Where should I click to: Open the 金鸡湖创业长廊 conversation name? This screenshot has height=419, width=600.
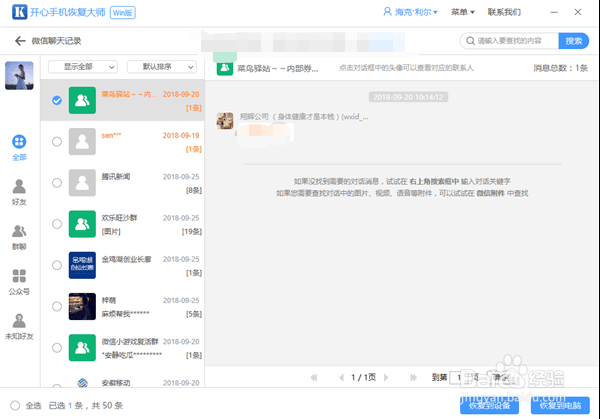126,259
